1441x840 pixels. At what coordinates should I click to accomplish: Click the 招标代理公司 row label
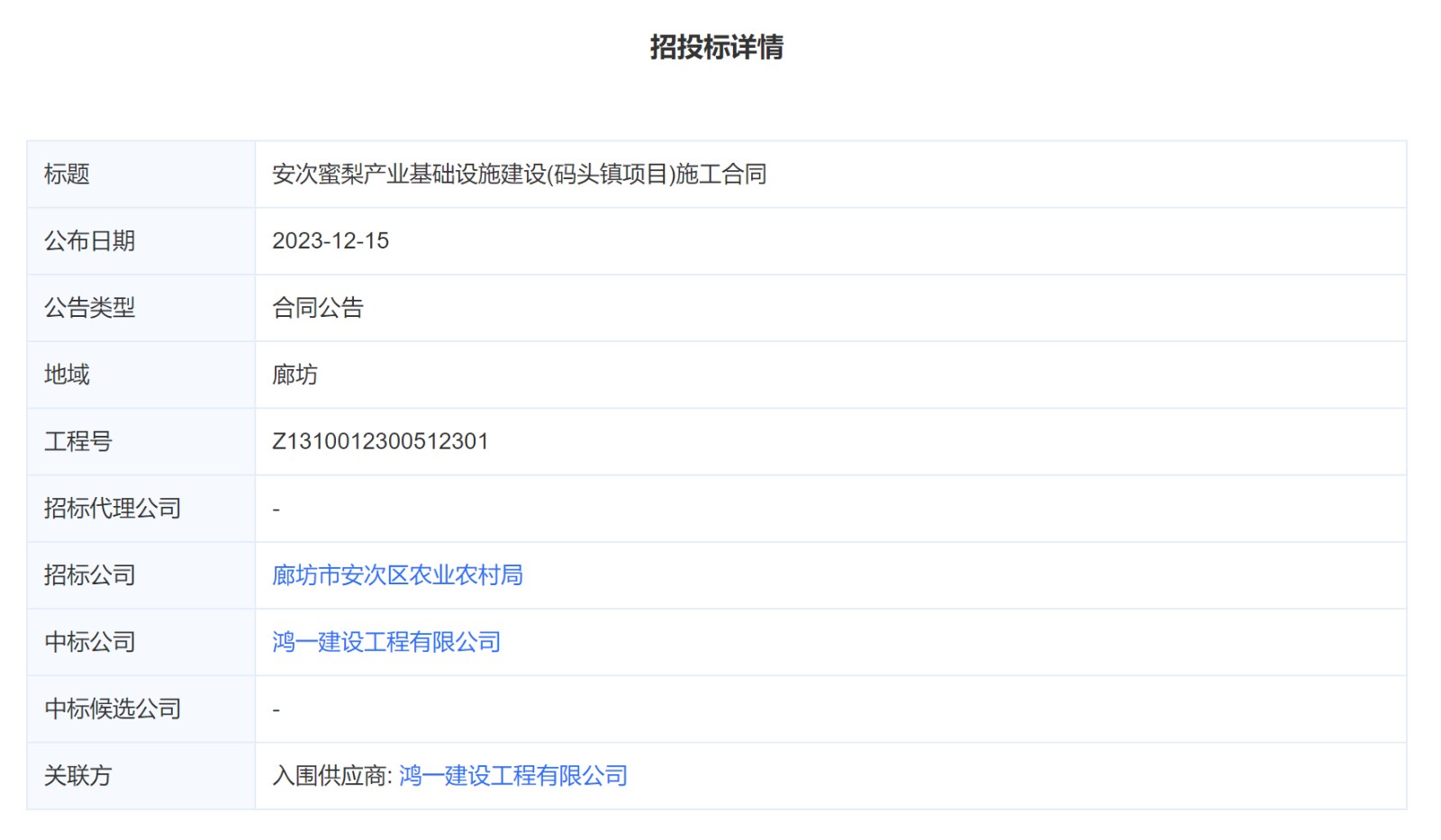coord(113,509)
